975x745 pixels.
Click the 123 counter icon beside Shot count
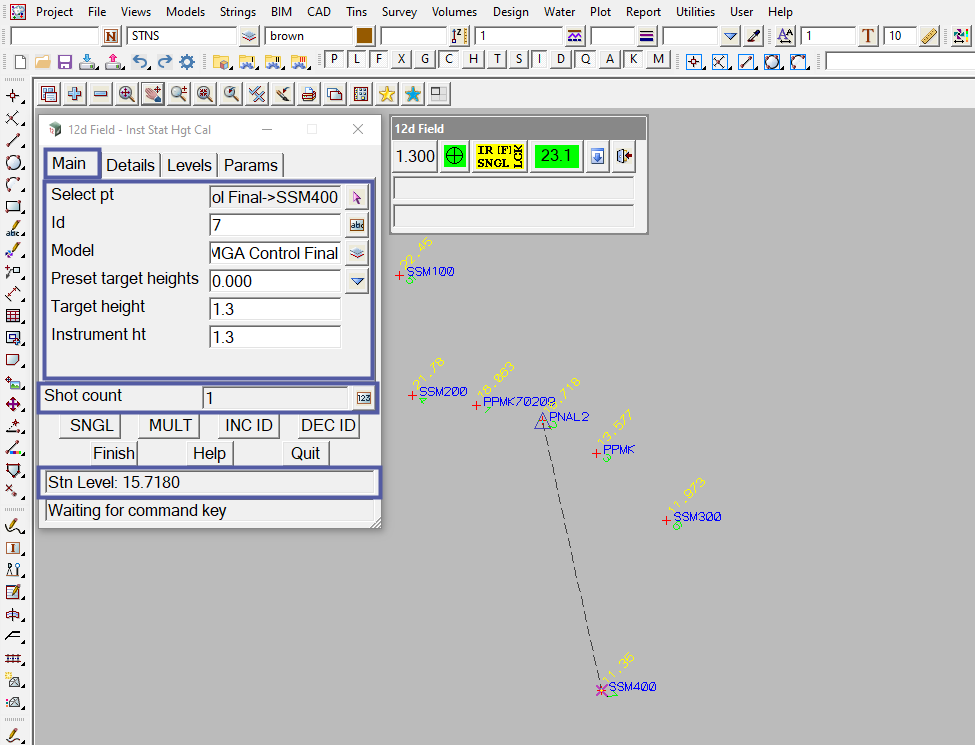click(363, 398)
